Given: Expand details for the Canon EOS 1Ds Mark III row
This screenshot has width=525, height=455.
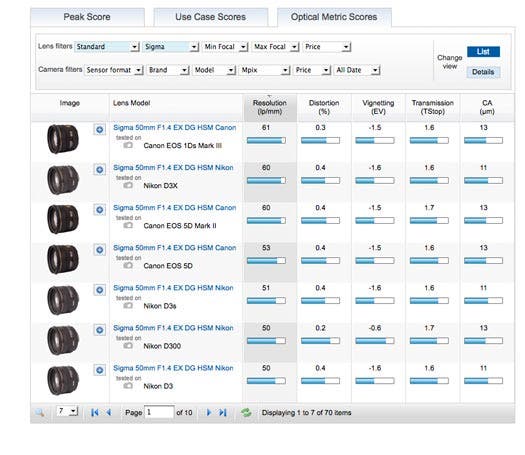Looking at the screenshot, I should pyautogui.click(x=99, y=130).
